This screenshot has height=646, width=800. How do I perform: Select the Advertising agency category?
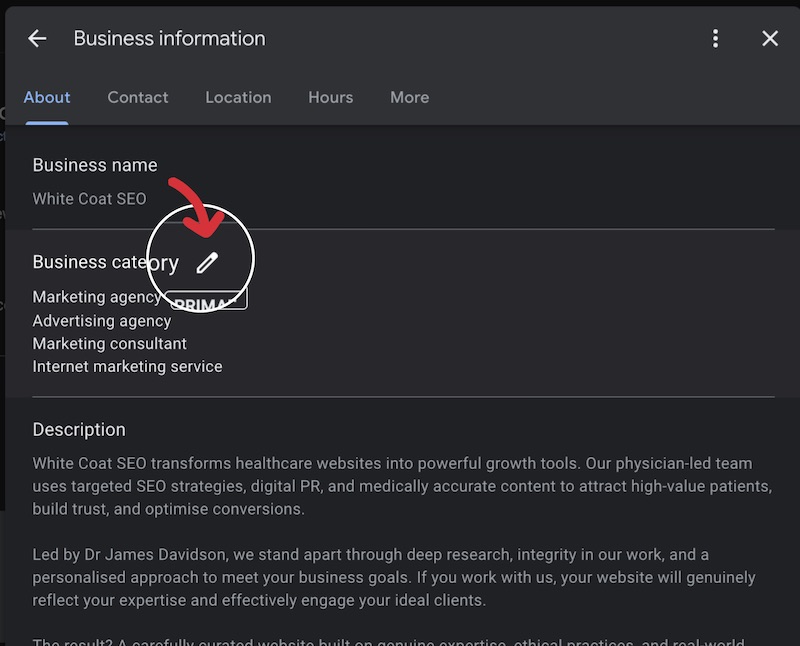102,321
